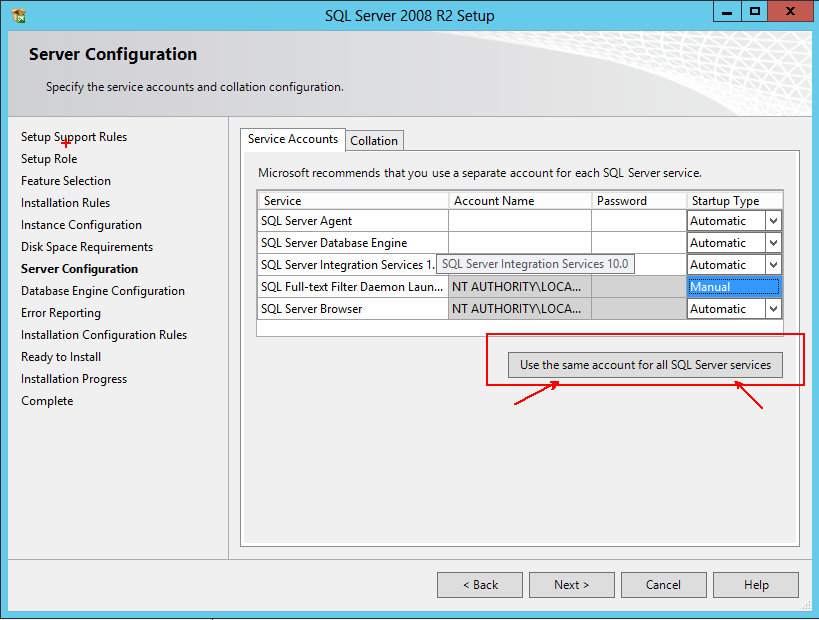This screenshot has width=819, height=620.
Task: Click Setup Role step in sidebar
Action: tap(49, 159)
